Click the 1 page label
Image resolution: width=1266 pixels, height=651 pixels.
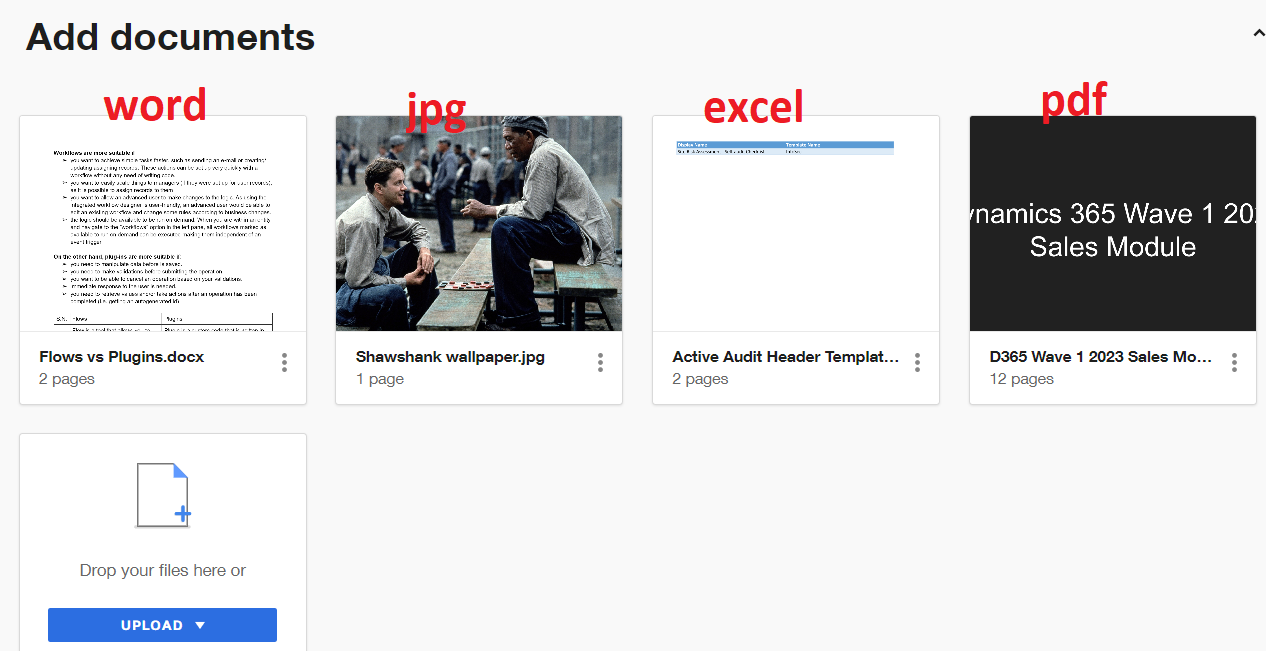380,379
